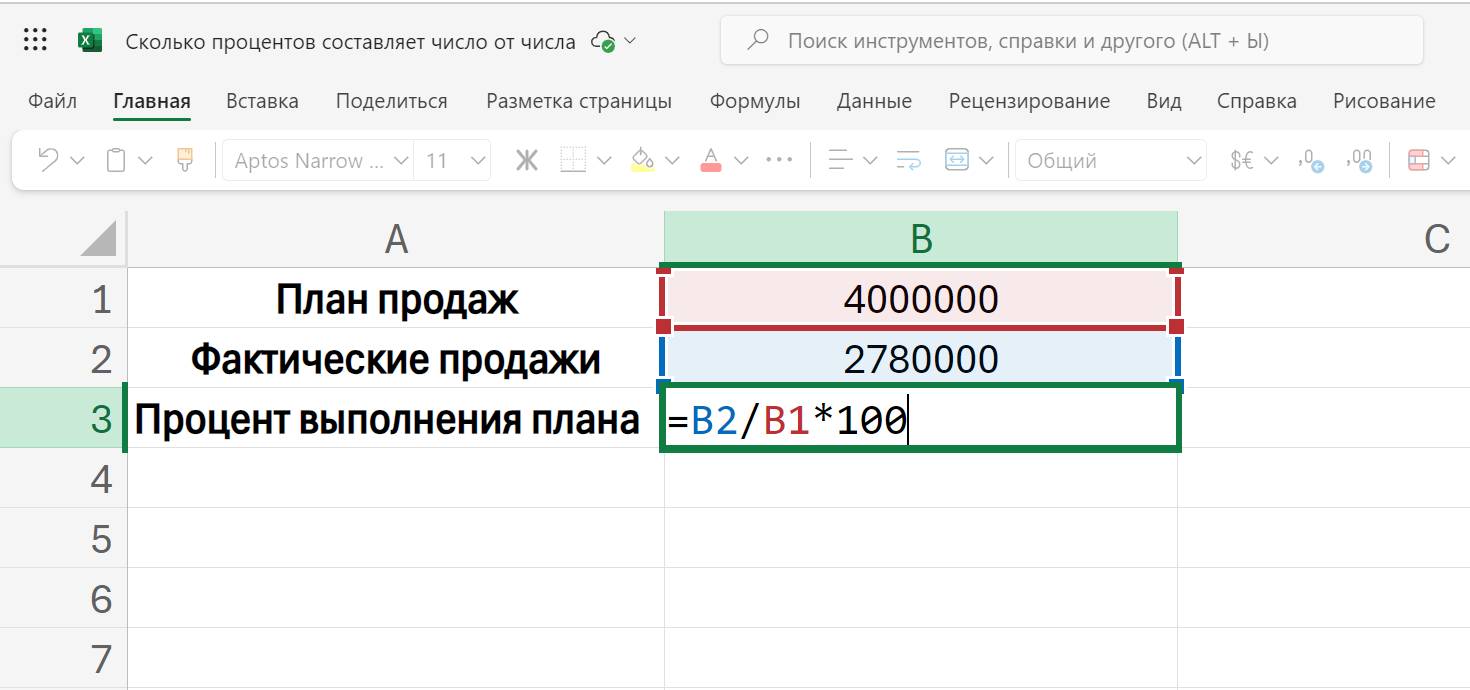
Task: Click increase decimal places icon
Action: click(x=1360, y=160)
